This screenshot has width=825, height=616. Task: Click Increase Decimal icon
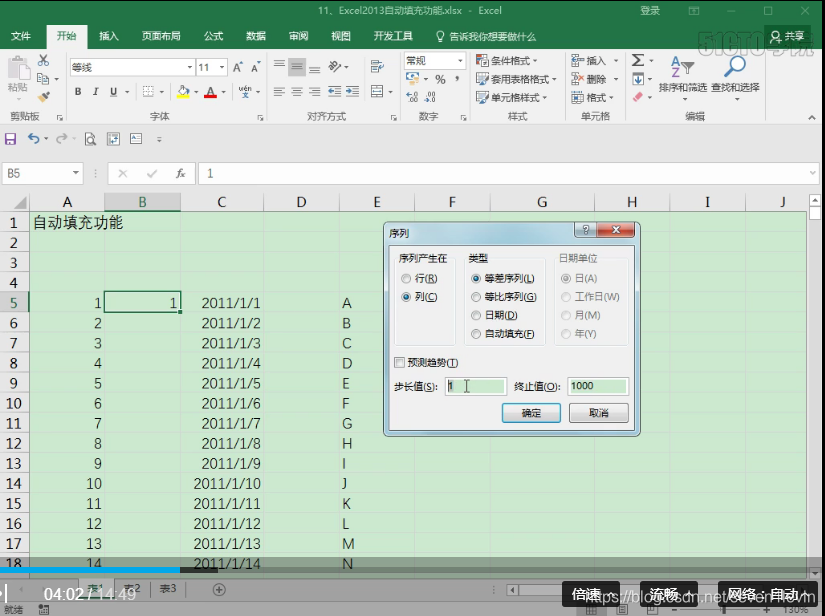click(x=412, y=97)
